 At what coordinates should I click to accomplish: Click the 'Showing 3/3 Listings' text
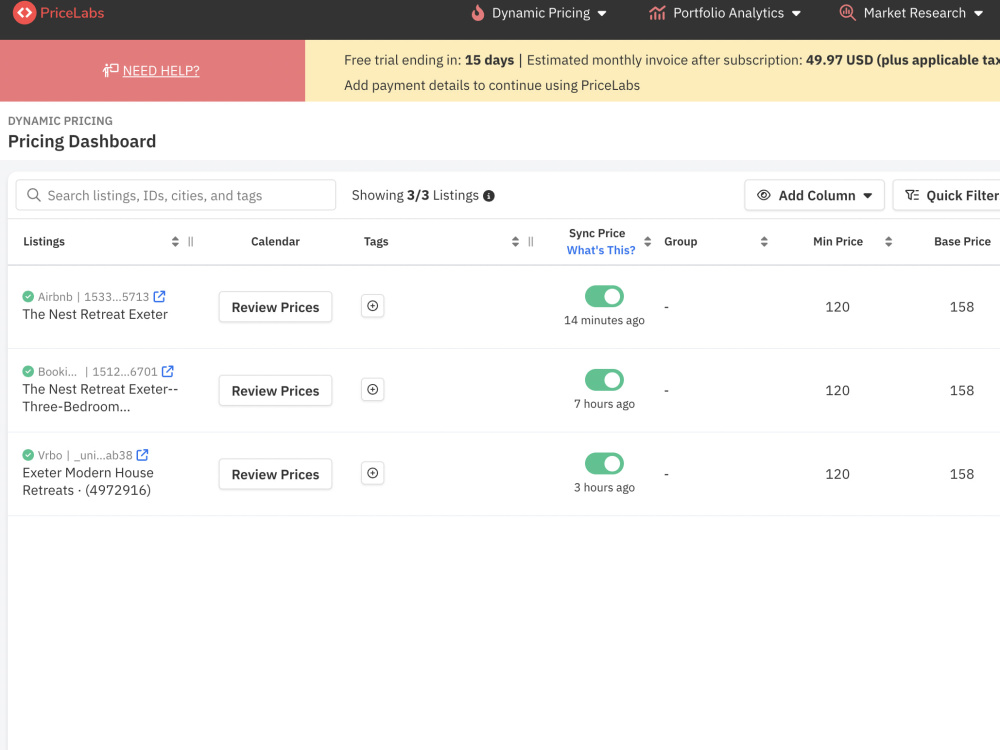click(x=415, y=195)
